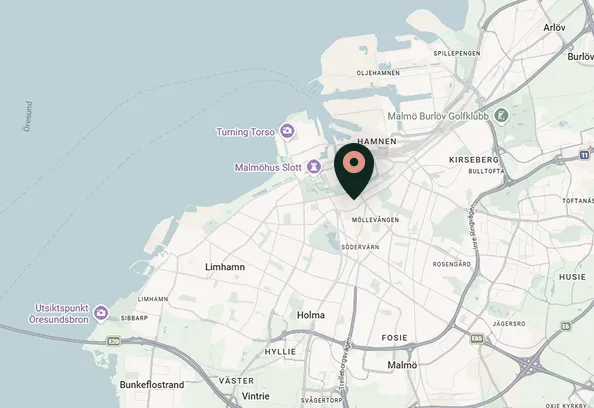Click the Bunkeflostrand label

[x=152, y=385]
